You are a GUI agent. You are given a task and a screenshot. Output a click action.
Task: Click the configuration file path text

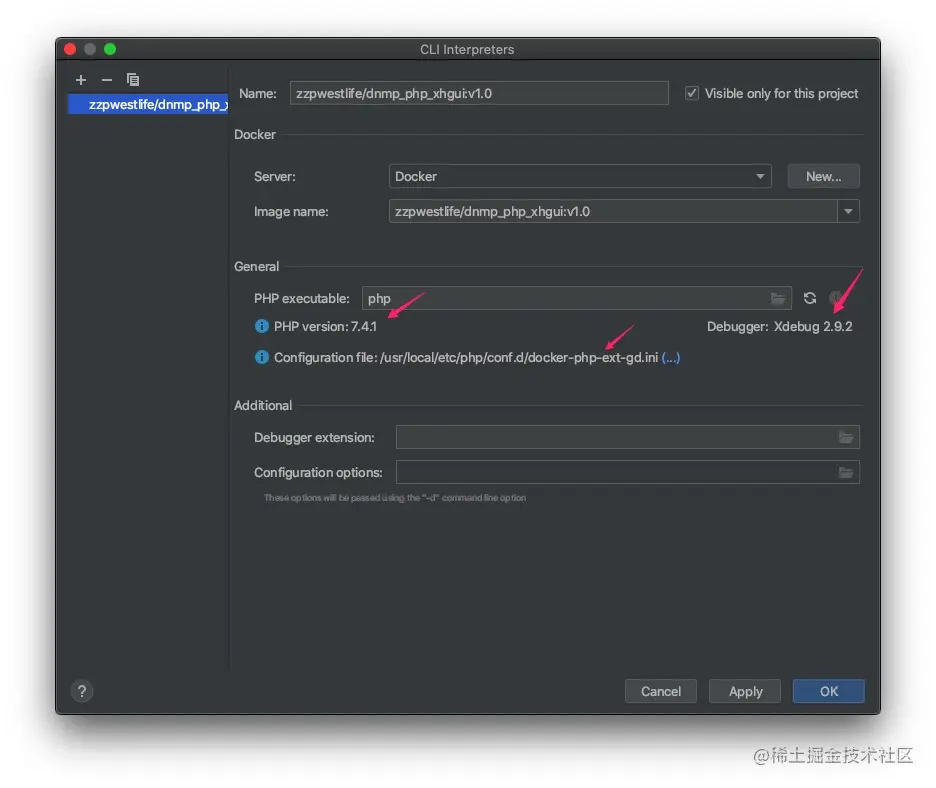coord(519,358)
